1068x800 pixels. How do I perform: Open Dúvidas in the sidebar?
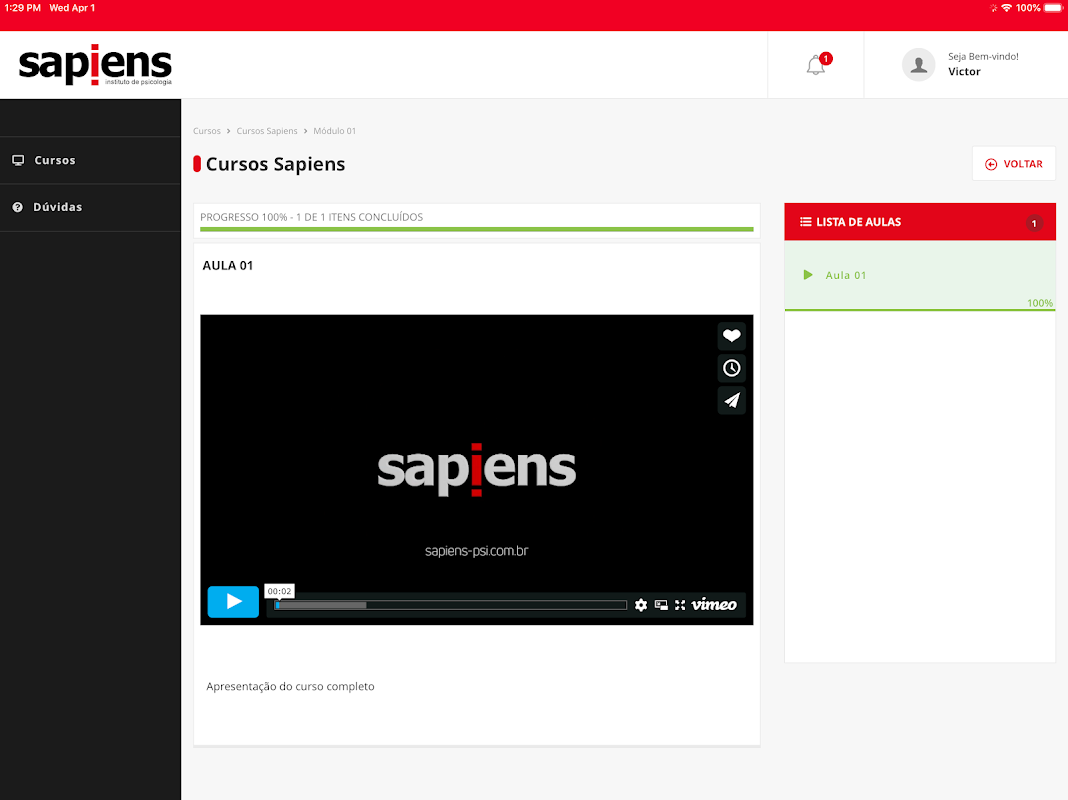tap(91, 207)
